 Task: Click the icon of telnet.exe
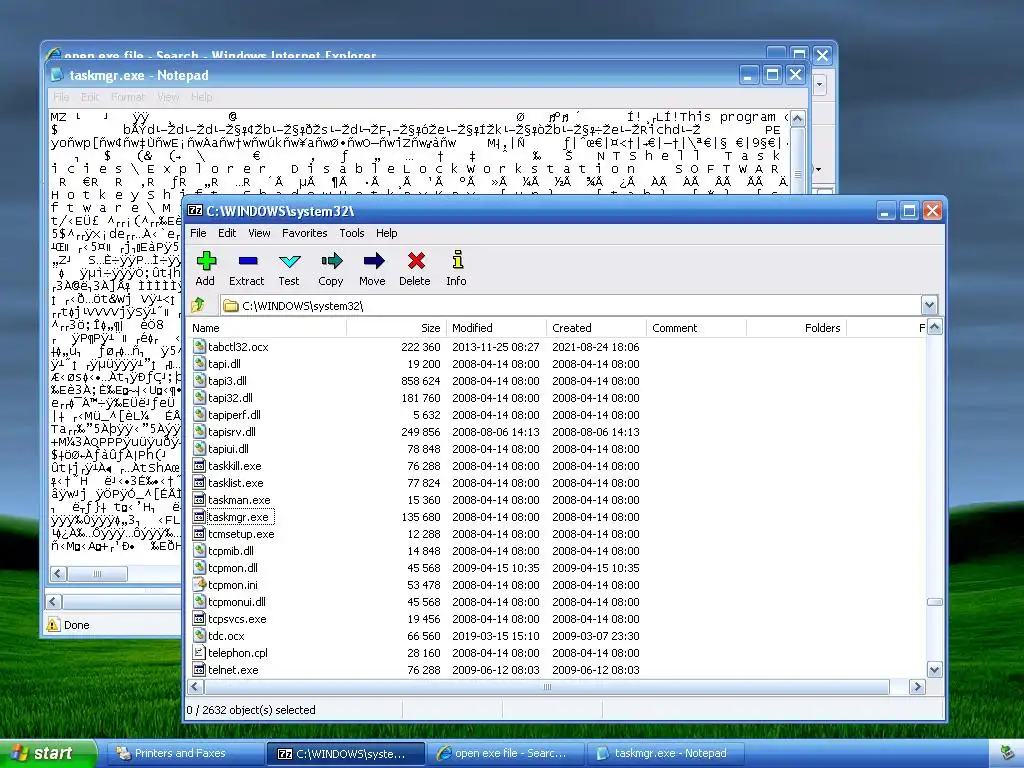tap(199, 669)
